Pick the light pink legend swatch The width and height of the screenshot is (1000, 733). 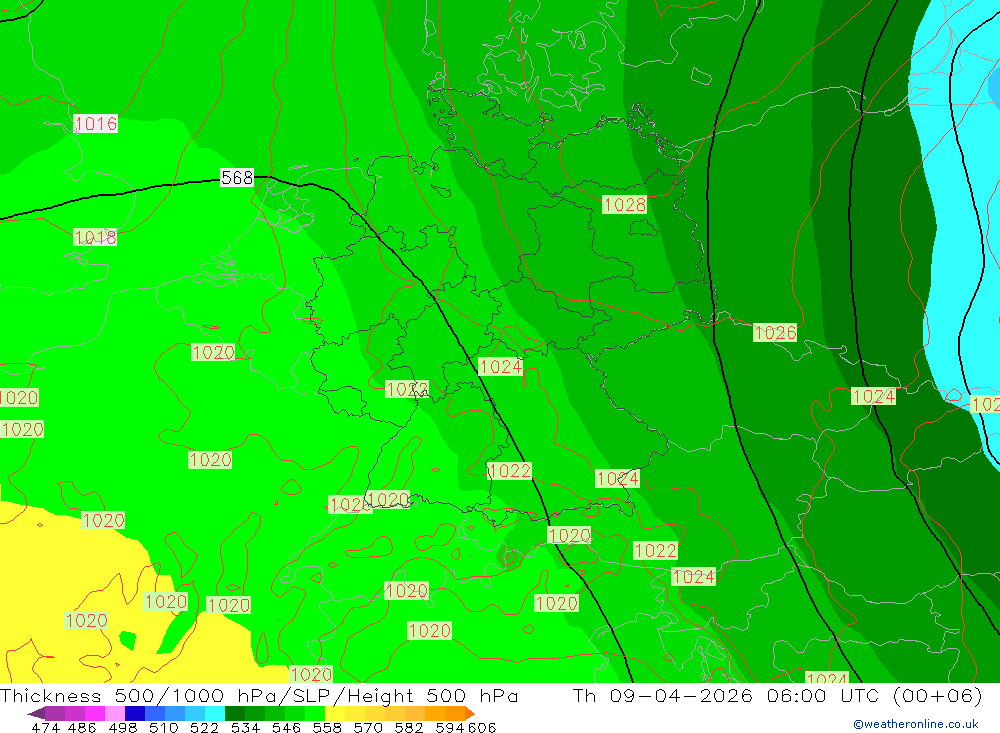[115, 713]
